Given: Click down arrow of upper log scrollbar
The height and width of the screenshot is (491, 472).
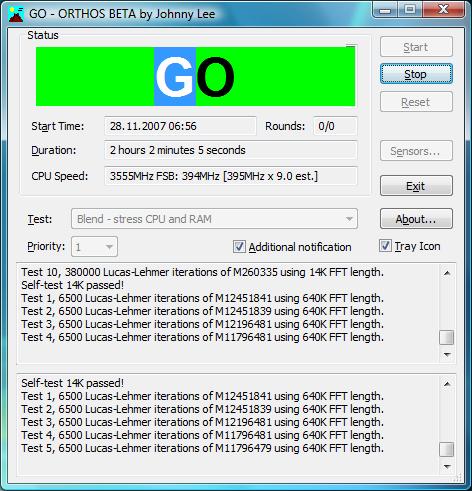Looking at the screenshot, I should [447, 355].
